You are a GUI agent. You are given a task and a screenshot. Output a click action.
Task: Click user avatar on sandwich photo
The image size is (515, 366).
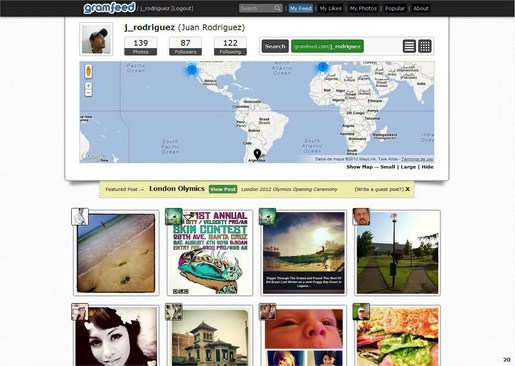pyautogui.click(x=361, y=312)
